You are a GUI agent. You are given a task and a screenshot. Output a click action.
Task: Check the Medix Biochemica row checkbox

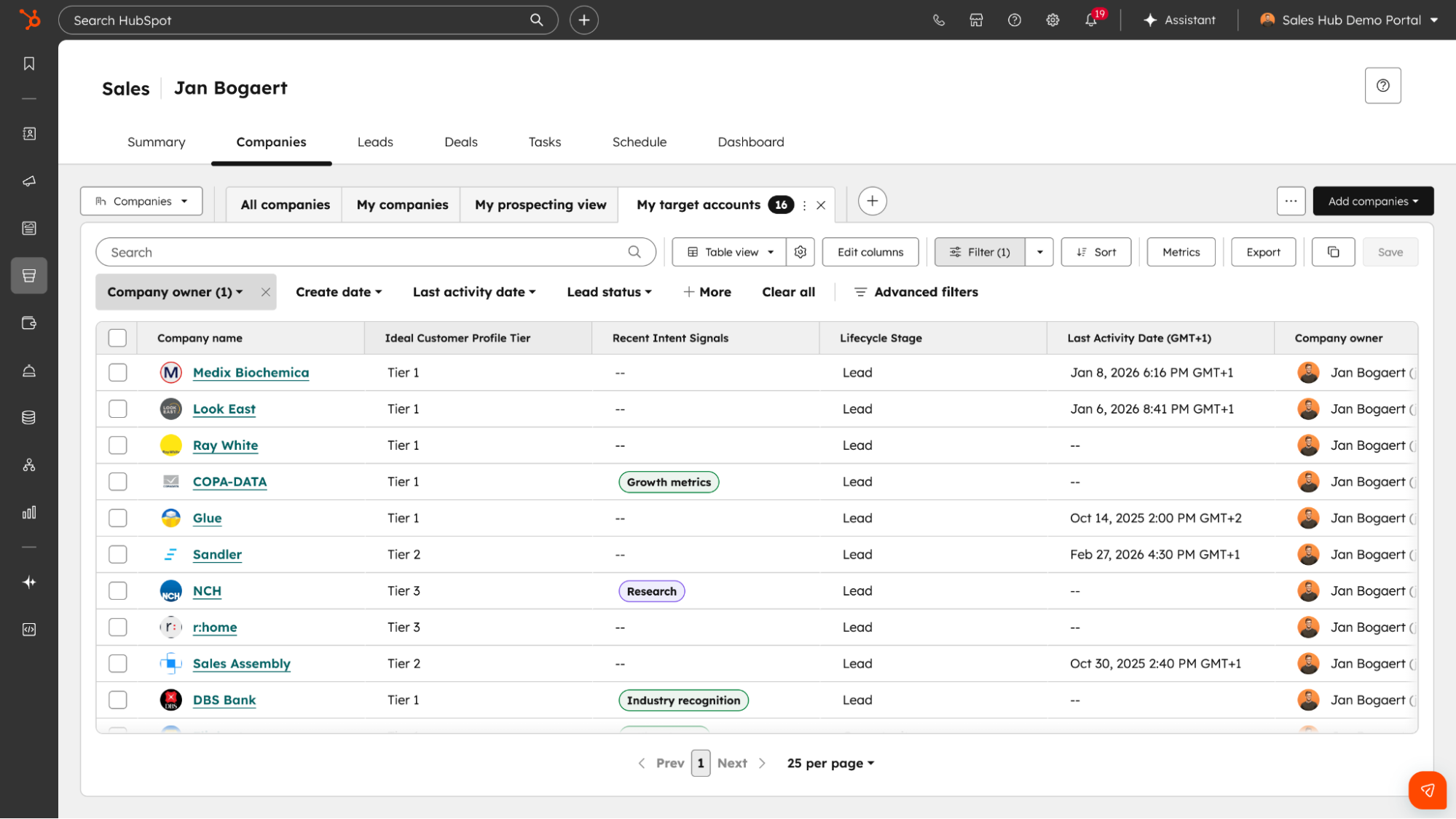pyautogui.click(x=117, y=373)
